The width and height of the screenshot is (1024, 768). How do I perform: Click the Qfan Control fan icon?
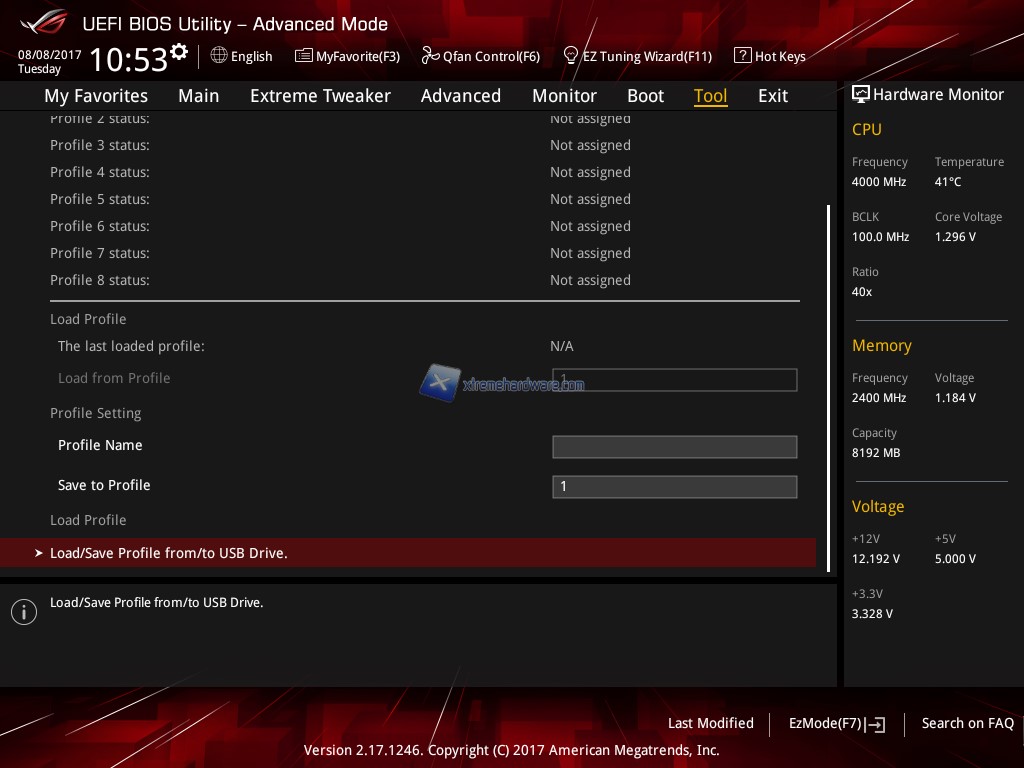pyautogui.click(x=430, y=56)
